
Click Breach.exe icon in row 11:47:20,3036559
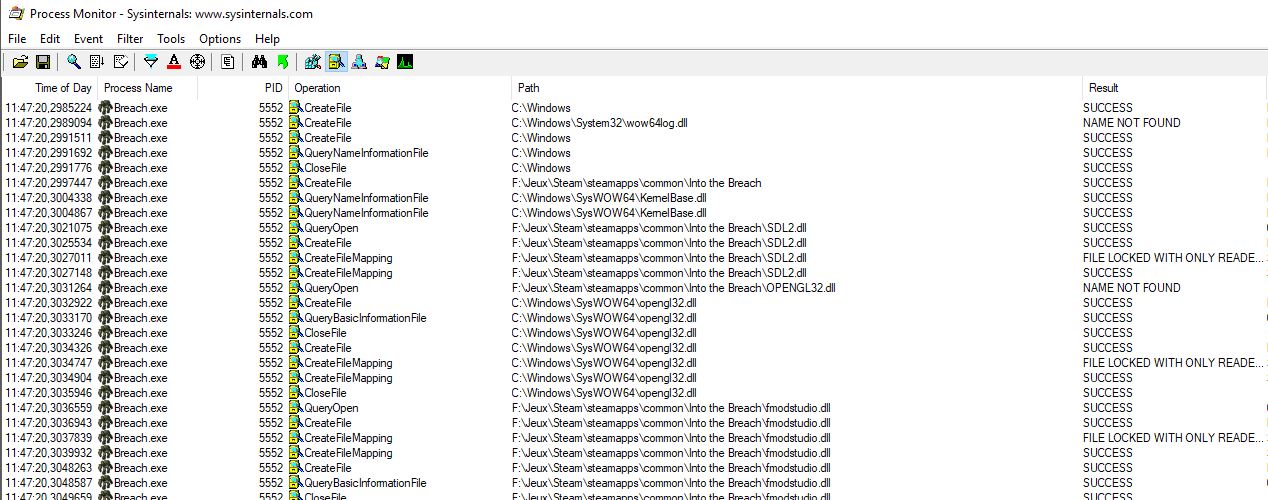tap(105, 408)
